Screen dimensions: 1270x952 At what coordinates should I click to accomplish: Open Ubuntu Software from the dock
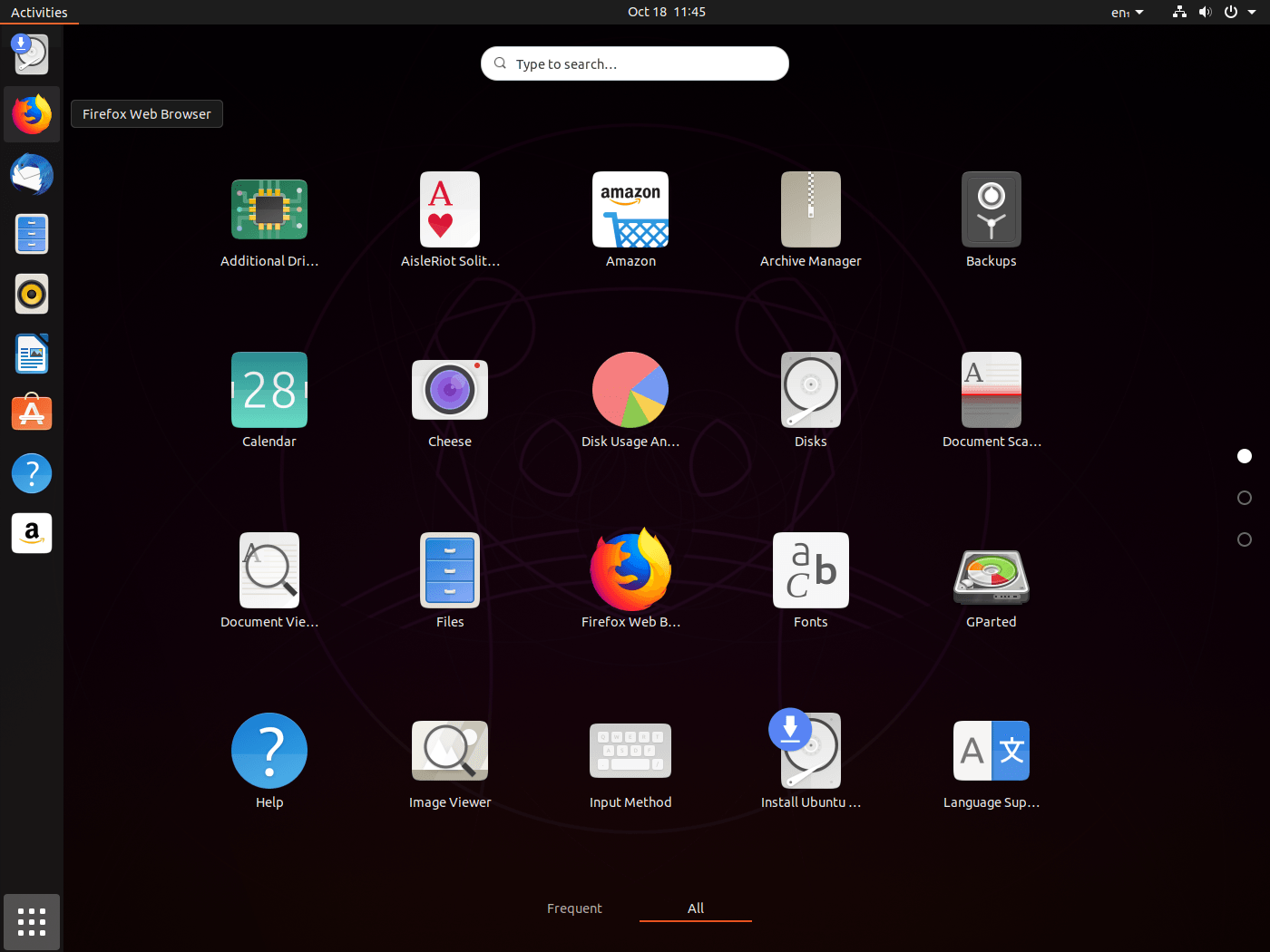[32, 413]
